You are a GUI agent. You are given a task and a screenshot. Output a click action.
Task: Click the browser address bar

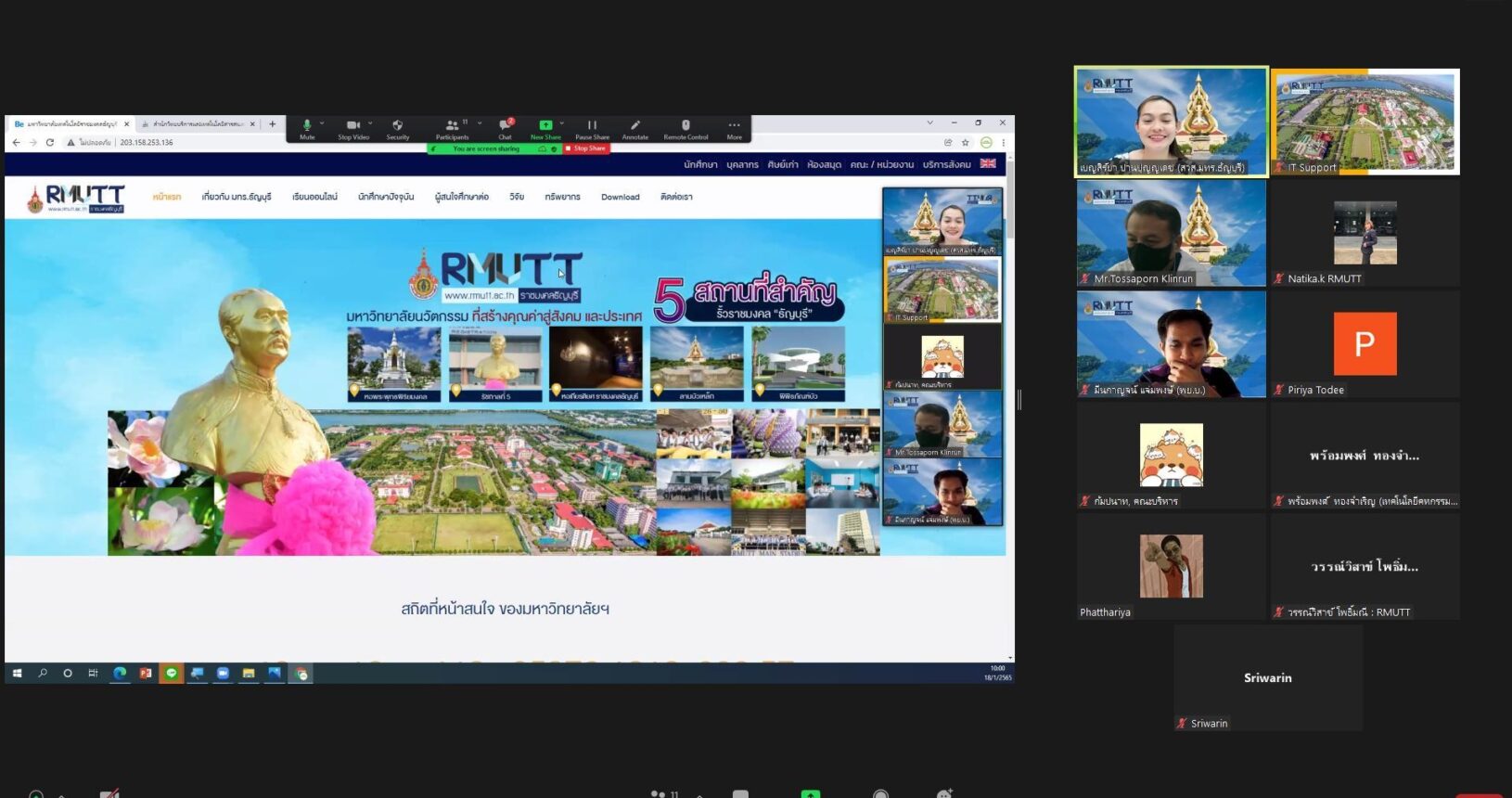[501, 142]
